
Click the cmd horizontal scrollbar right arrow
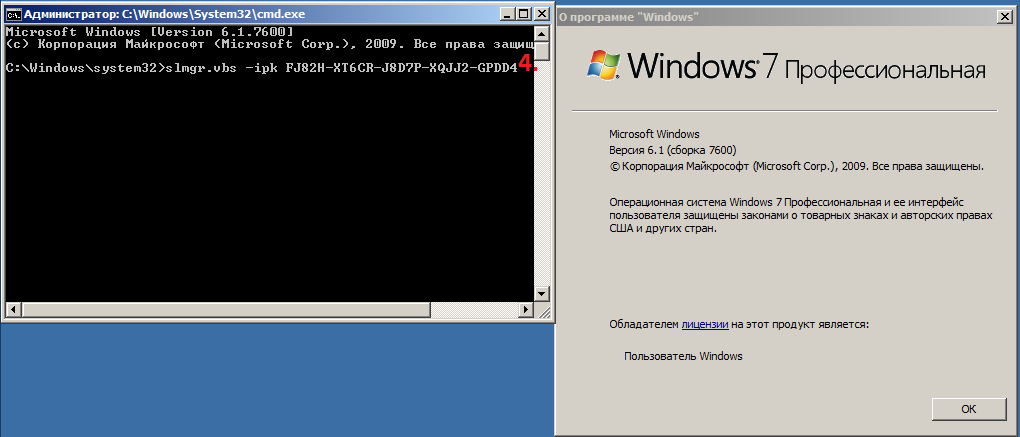(x=526, y=309)
